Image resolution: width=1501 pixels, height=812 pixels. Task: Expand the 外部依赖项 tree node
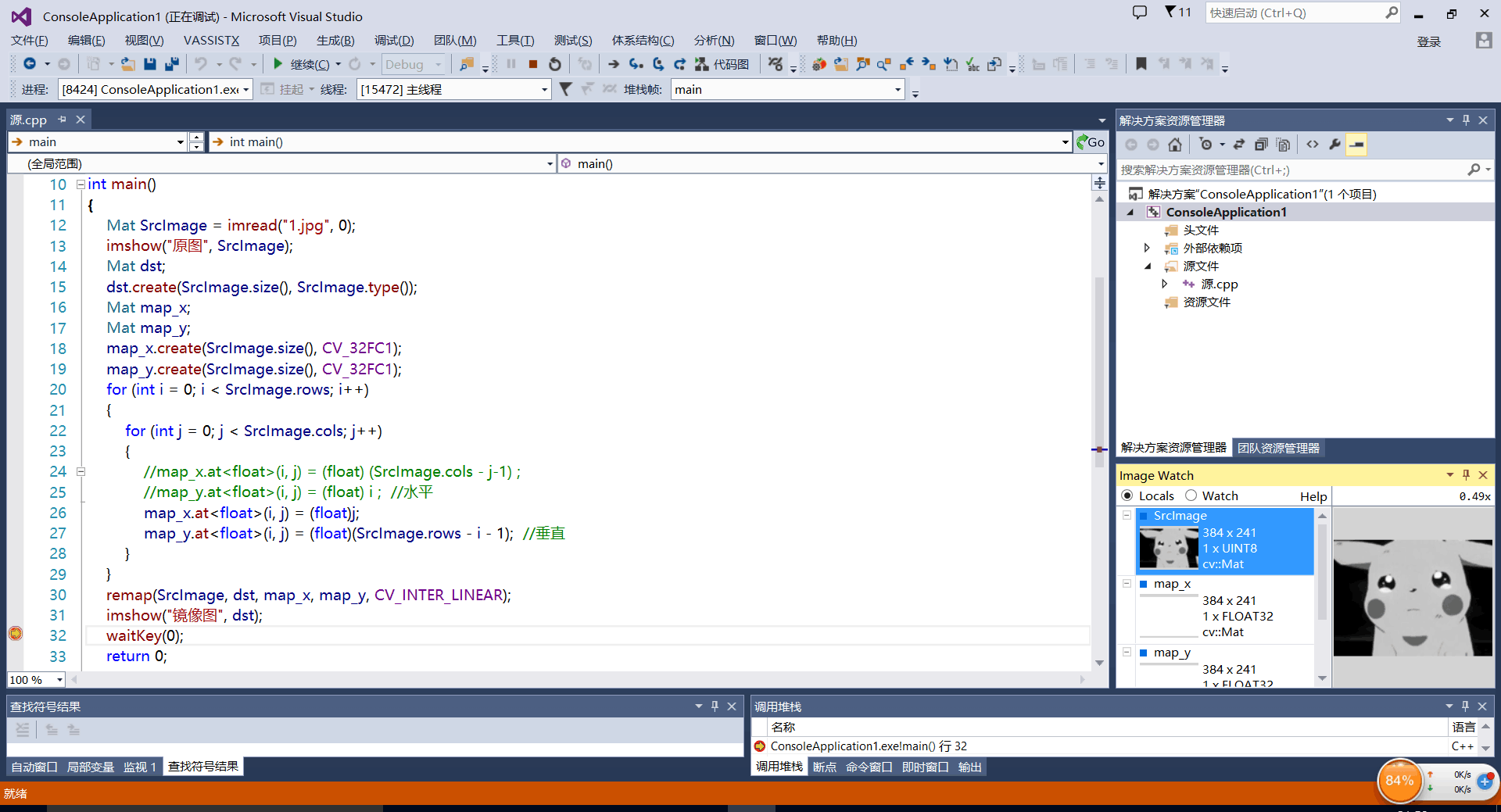[1146, 248]
